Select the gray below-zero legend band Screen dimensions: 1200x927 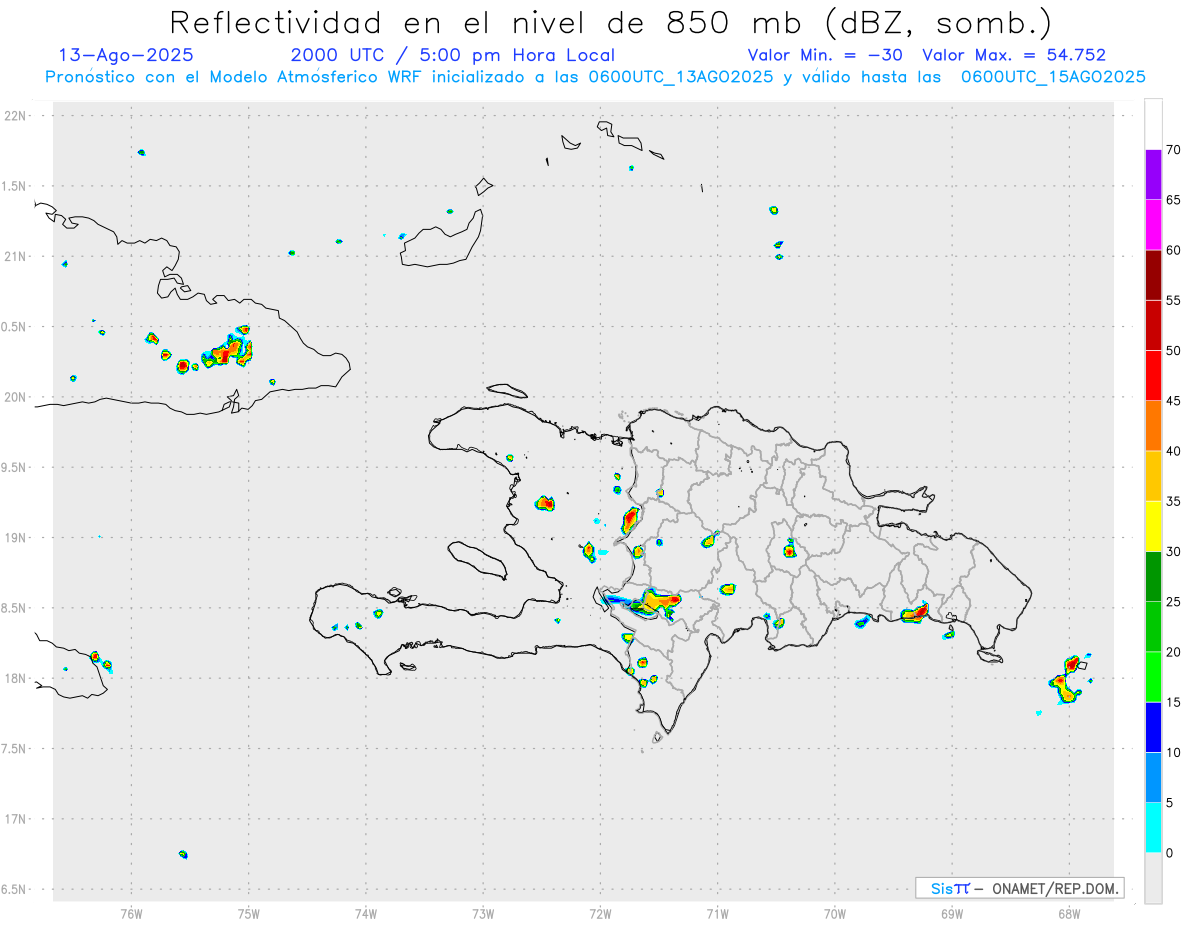(x=1153, y=878)
